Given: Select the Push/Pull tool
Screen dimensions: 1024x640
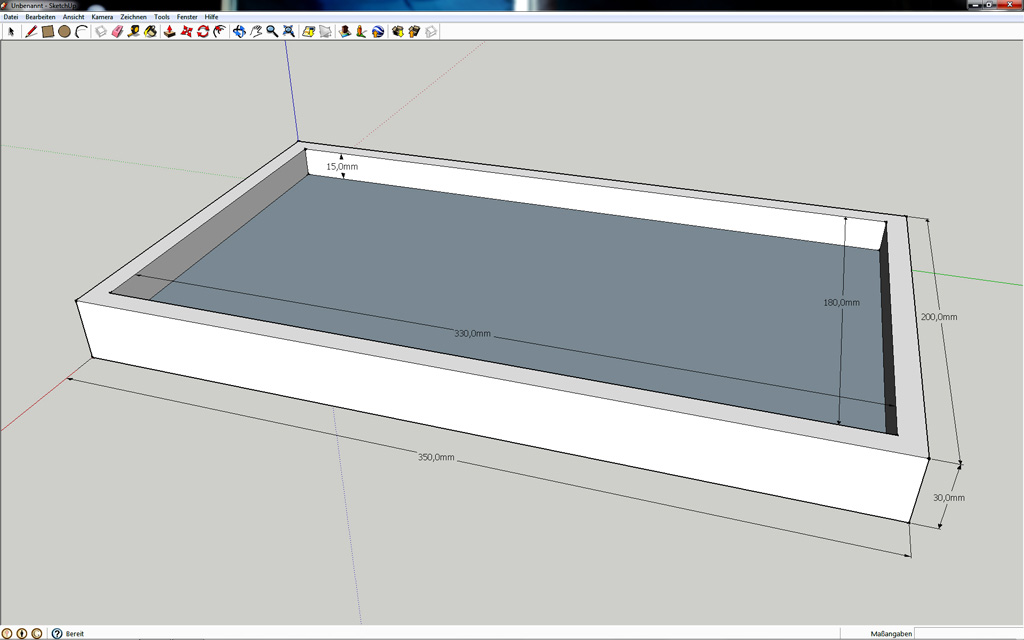Looking at the screenshot, I should [169, 31].
